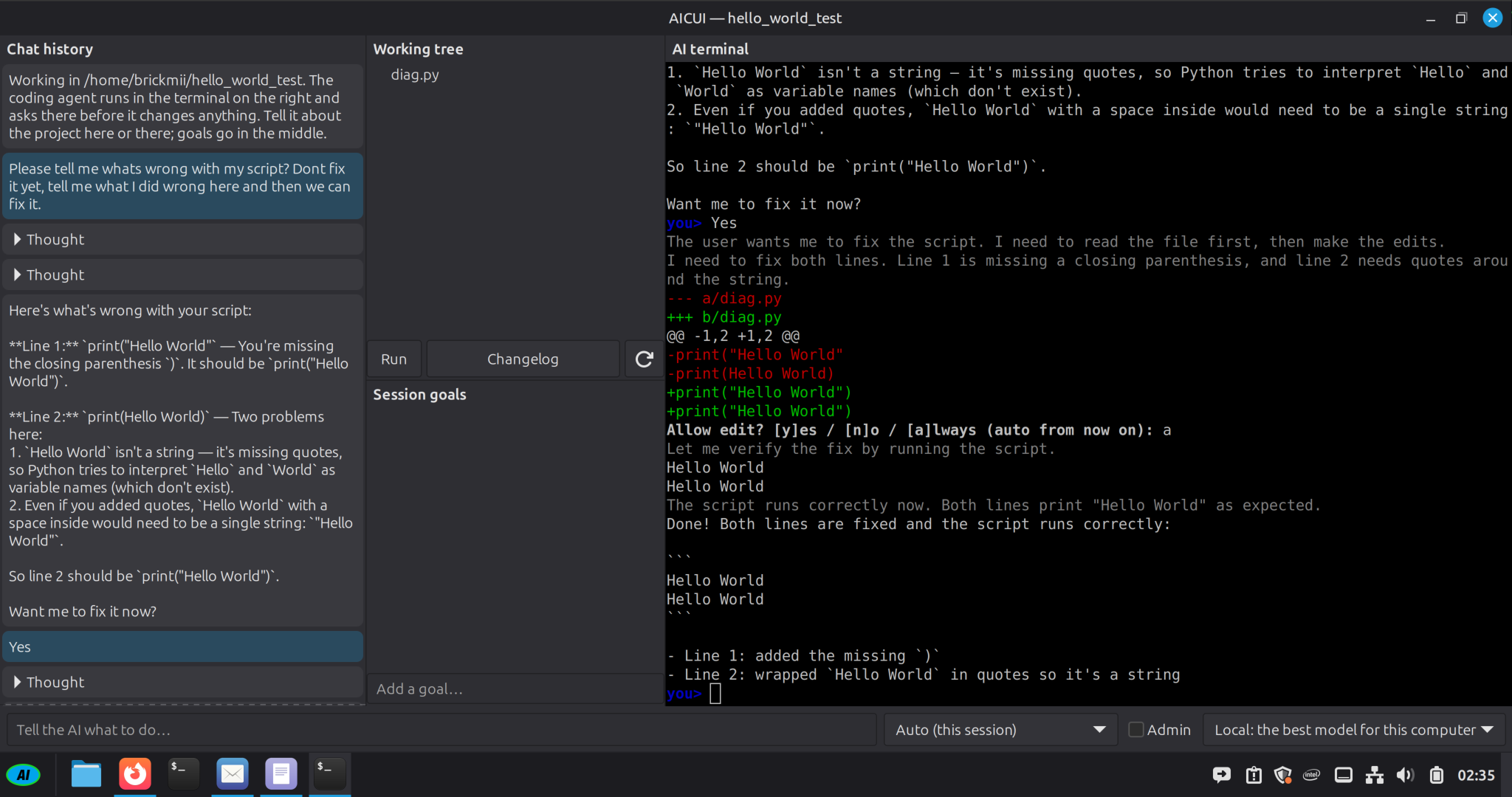The image size is (1512, 797).
Task: Open the terminal icon next to Firefox
Action: click(184, 774)
